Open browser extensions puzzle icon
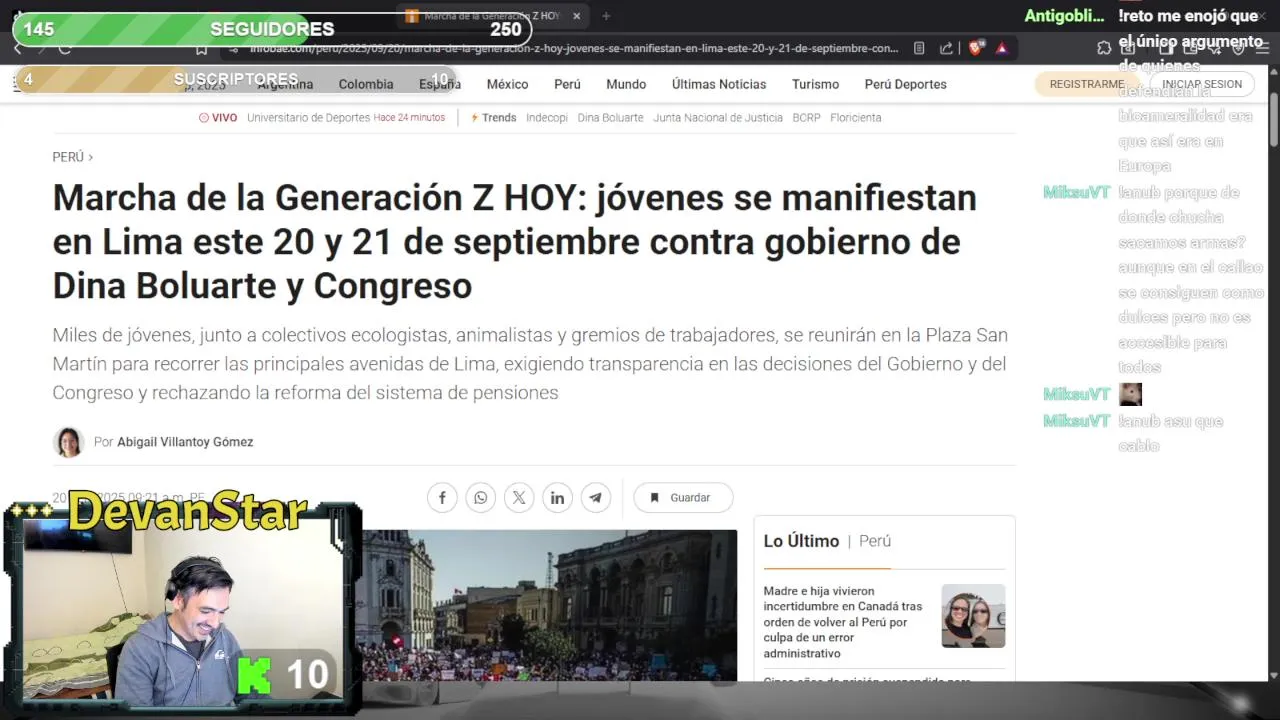1280x720 pixels. (1104, 48)
